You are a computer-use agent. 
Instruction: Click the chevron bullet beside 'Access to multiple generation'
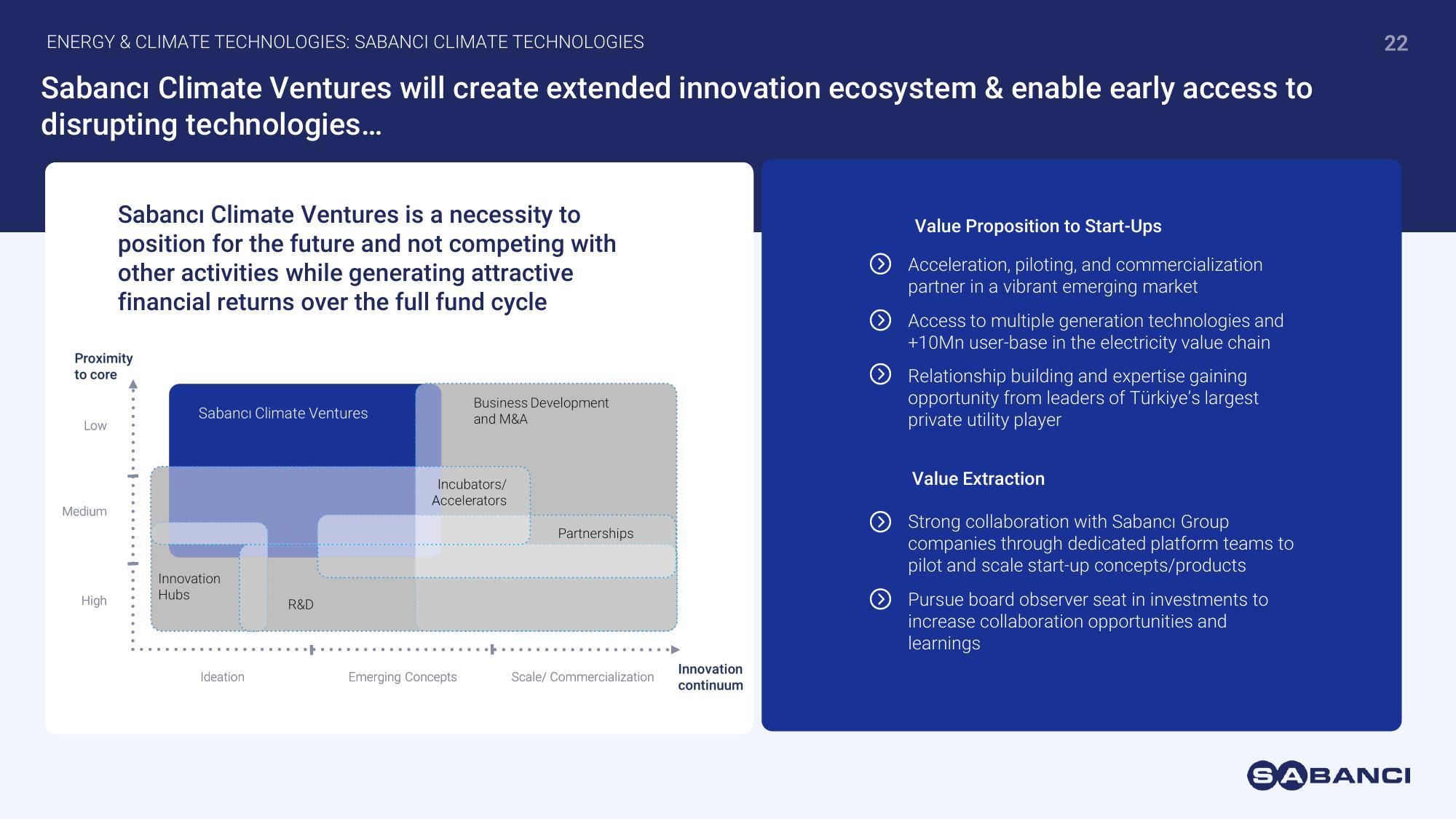coord(880,320)
